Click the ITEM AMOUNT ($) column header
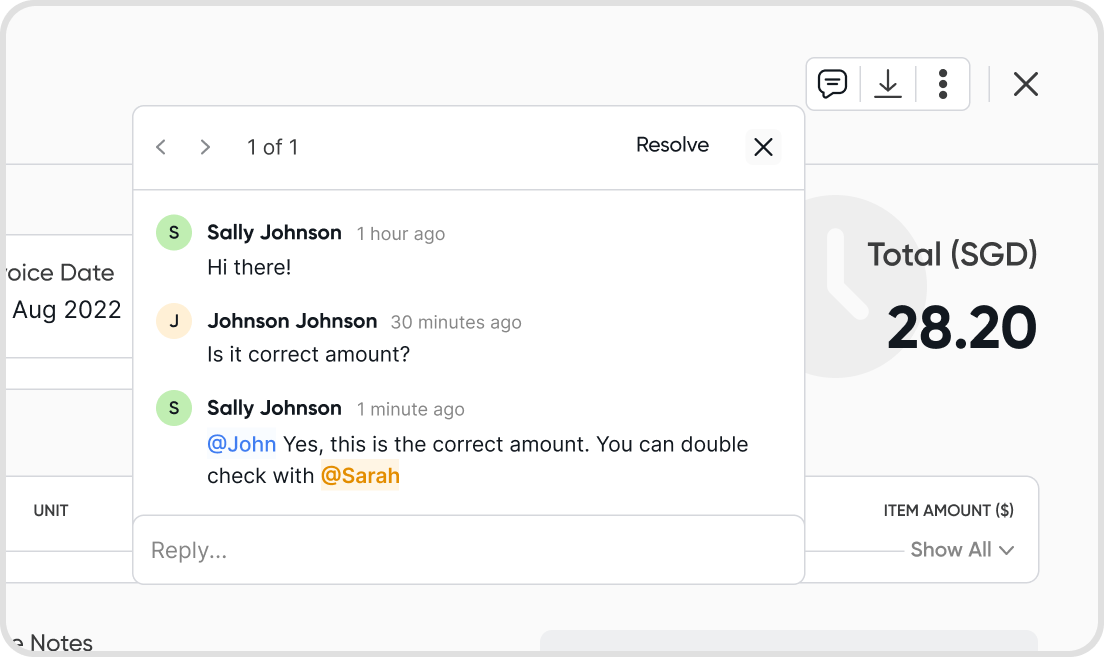The width and height of the screenshot is (1104, 657). tap(948, 510)
